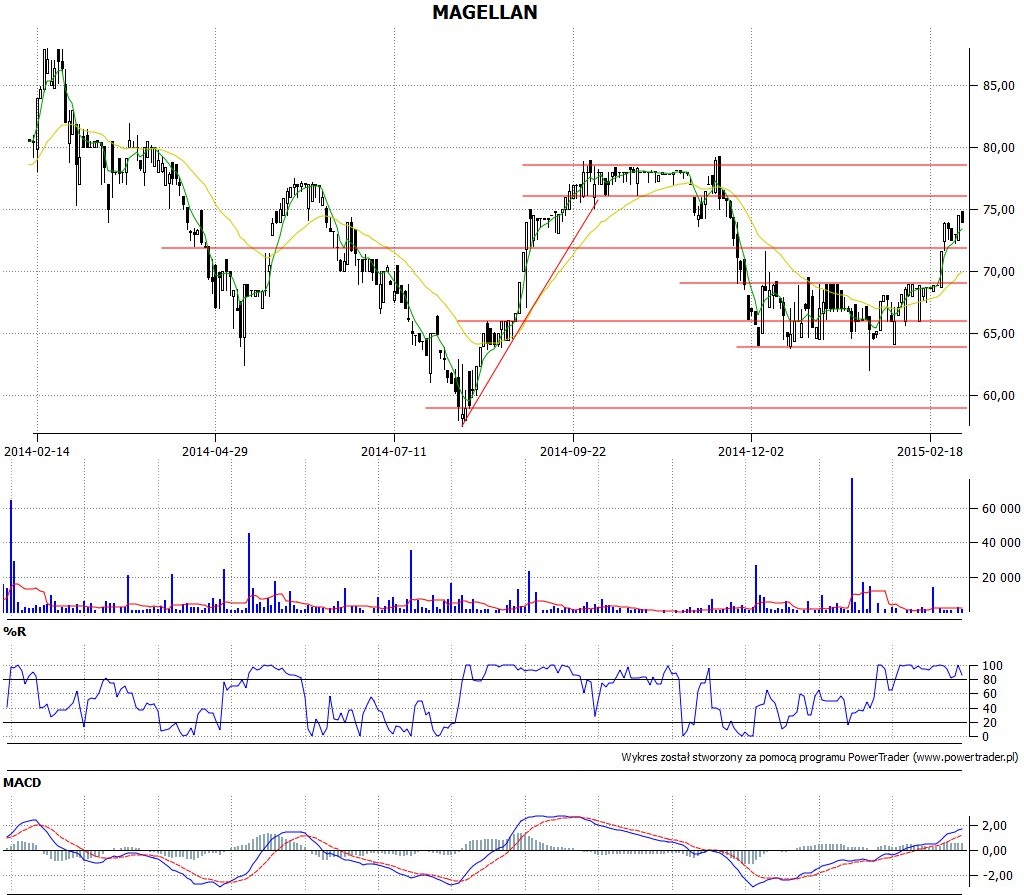Click the 2014-09-22 date label

(x=573, y=451)
